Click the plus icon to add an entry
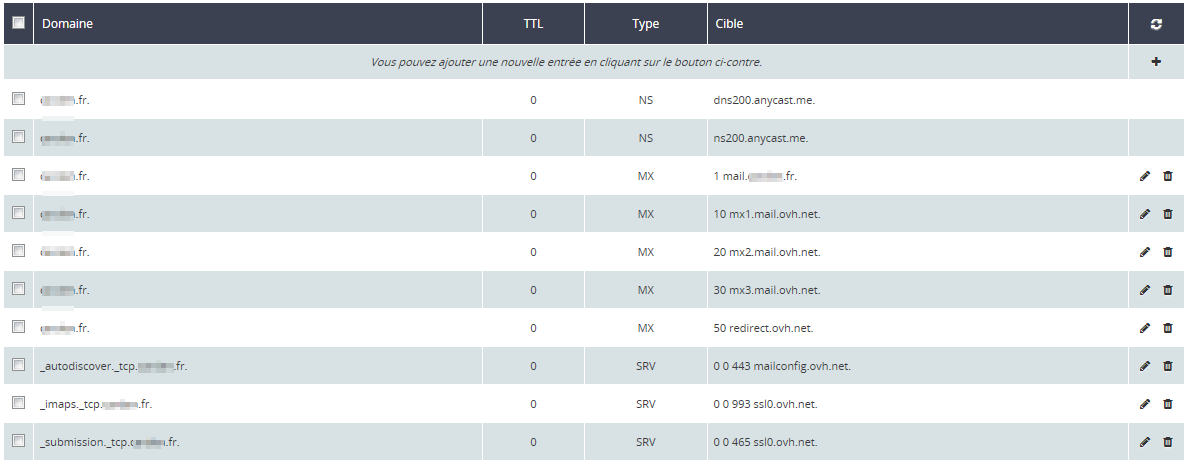1189x461 pixels. (1156, 62)
